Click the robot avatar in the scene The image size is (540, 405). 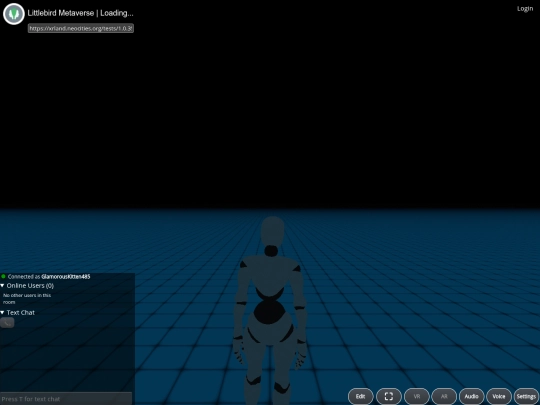pyautogui.click(x=271, y=310)
